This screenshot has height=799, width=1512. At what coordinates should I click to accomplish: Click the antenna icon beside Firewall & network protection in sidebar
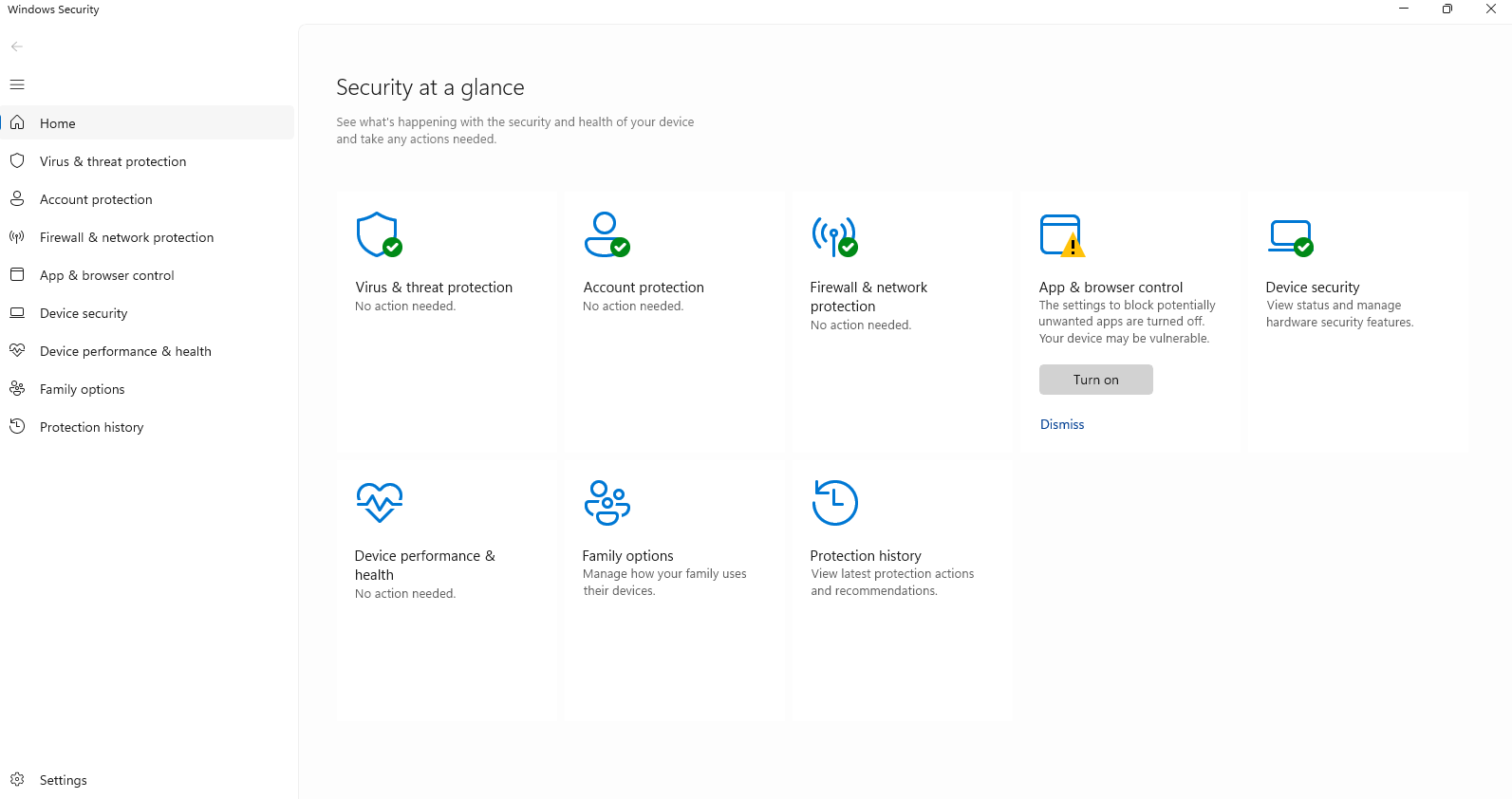17,236
